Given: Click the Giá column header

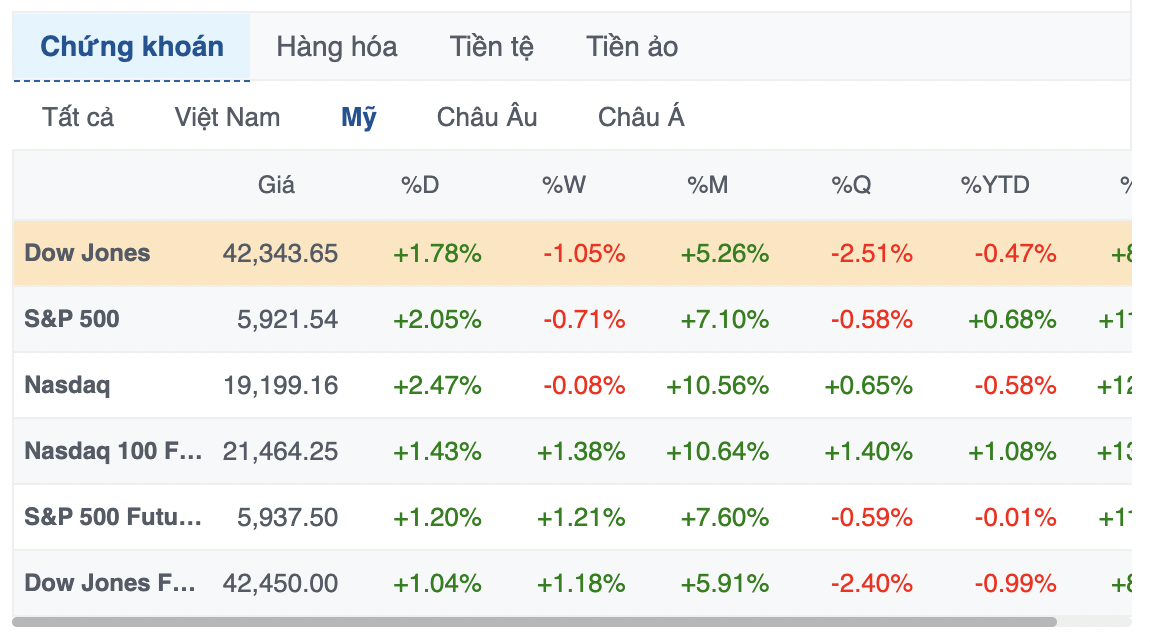Looking at the screenshot, I should tap(276, 185).
